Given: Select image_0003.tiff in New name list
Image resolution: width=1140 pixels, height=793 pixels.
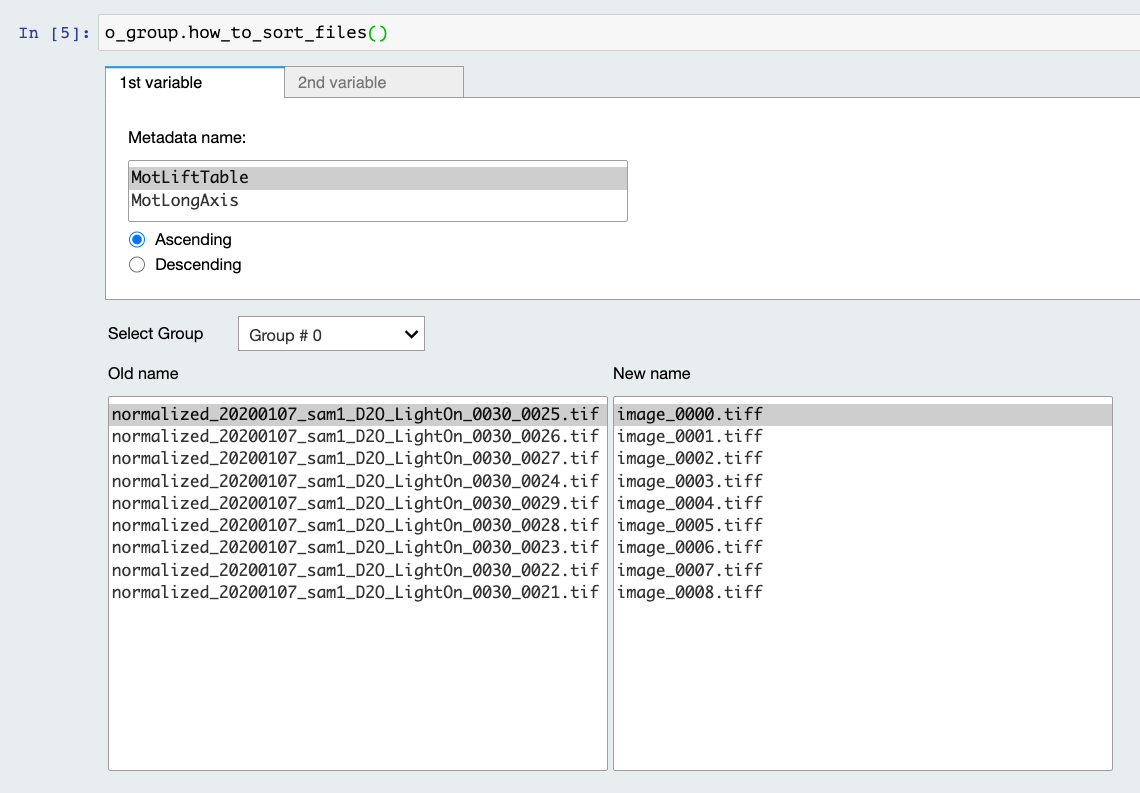Looking at the screenshot, I should click(690, 481).
